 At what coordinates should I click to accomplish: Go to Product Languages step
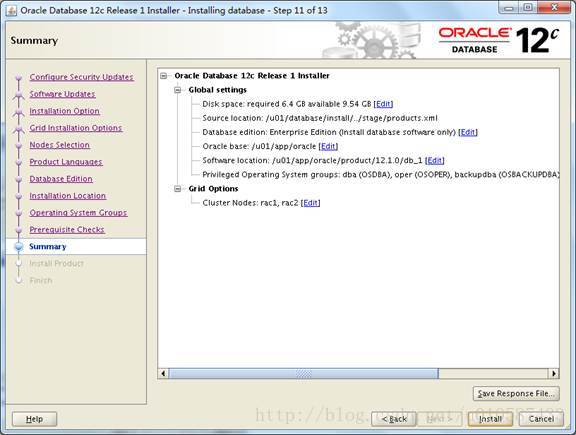(66, 162)
